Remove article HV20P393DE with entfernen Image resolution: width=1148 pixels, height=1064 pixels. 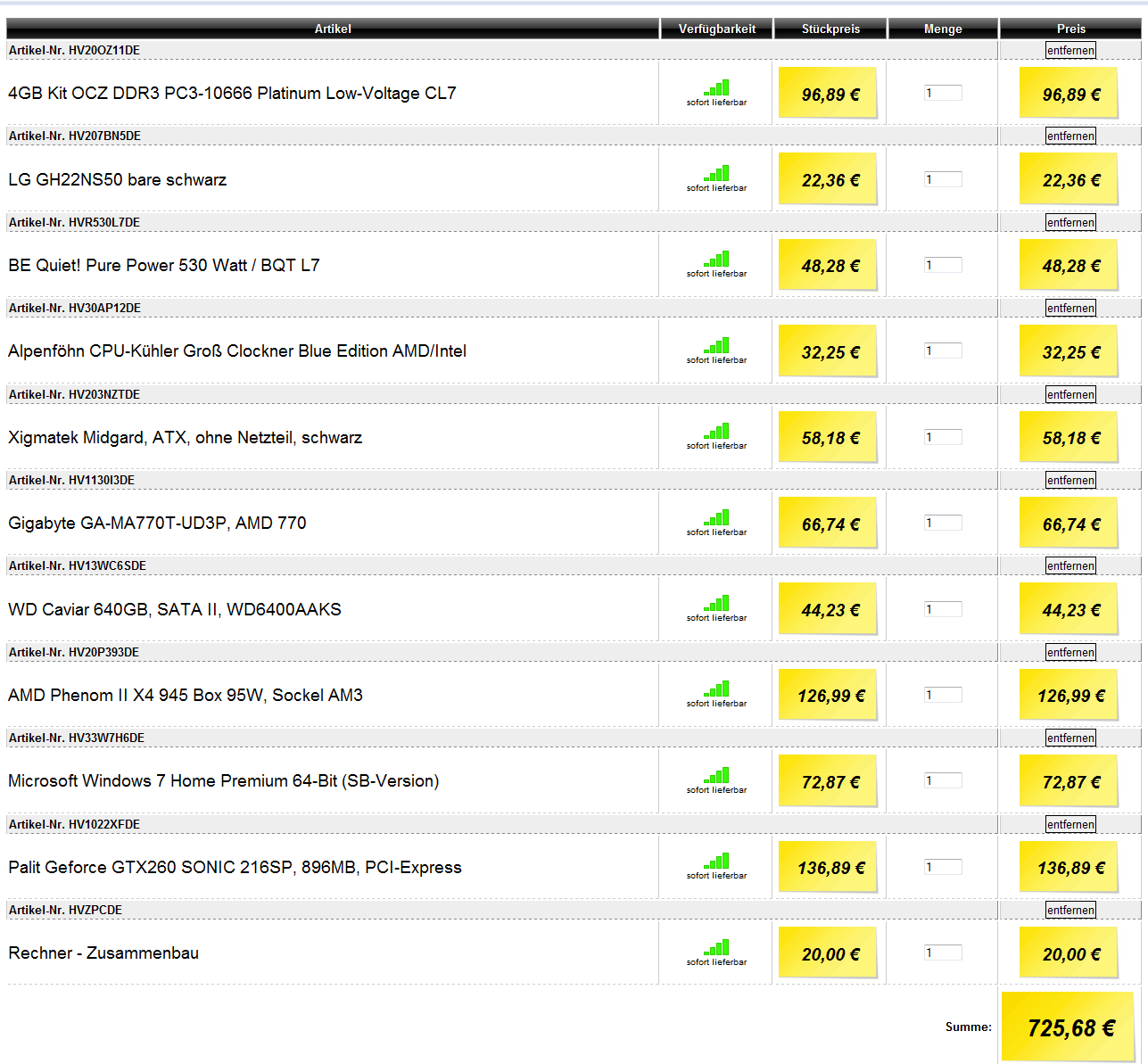click(1070, 652)
